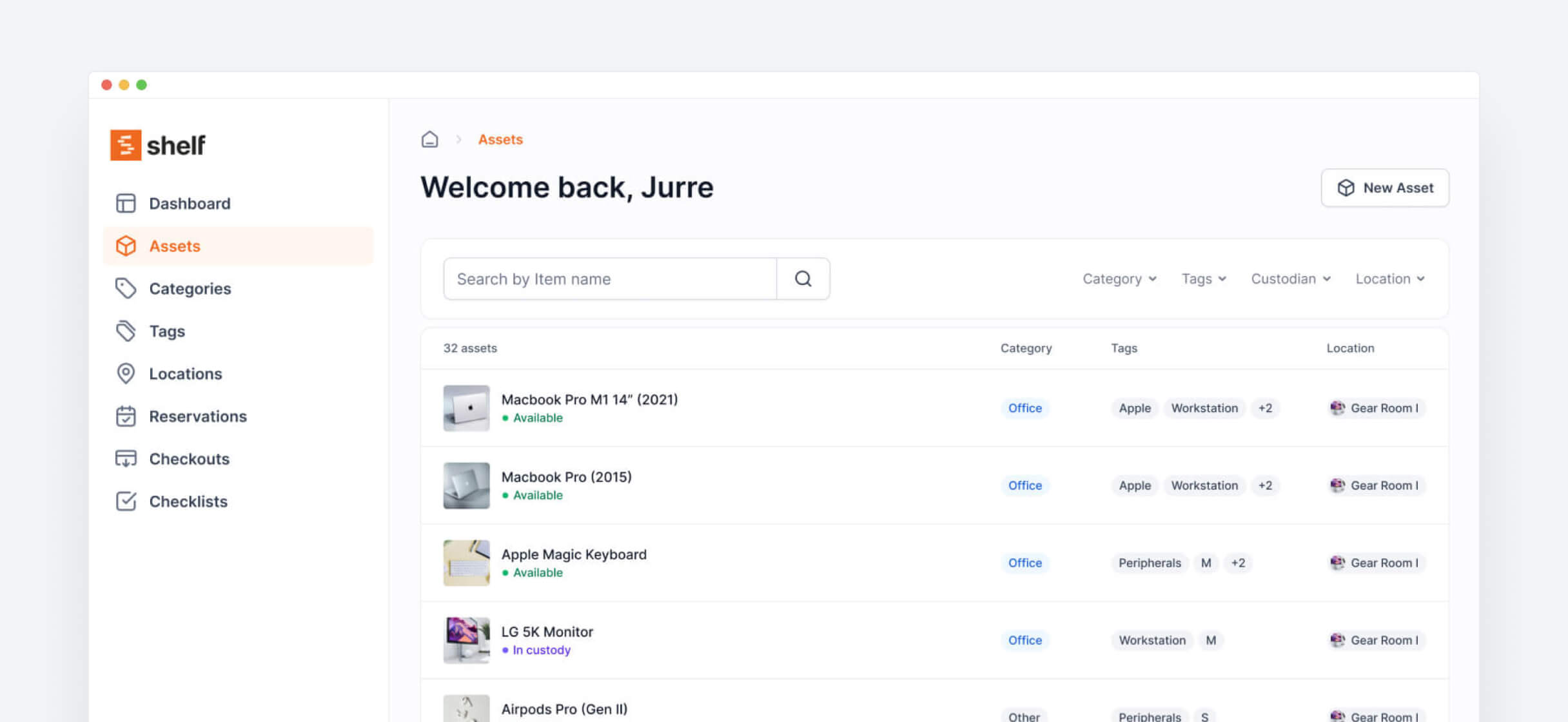Click the Shelf logo icon
This screenshot has height=722, width=1568.
126,145
